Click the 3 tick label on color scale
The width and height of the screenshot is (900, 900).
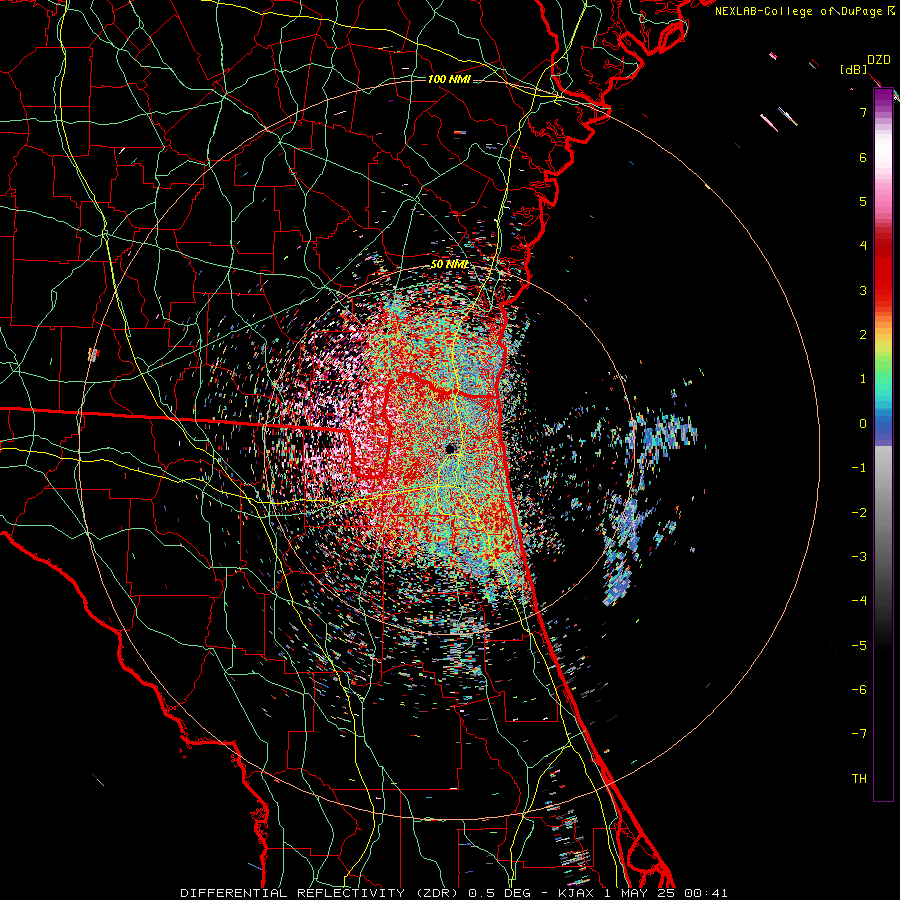coord(863,290)
